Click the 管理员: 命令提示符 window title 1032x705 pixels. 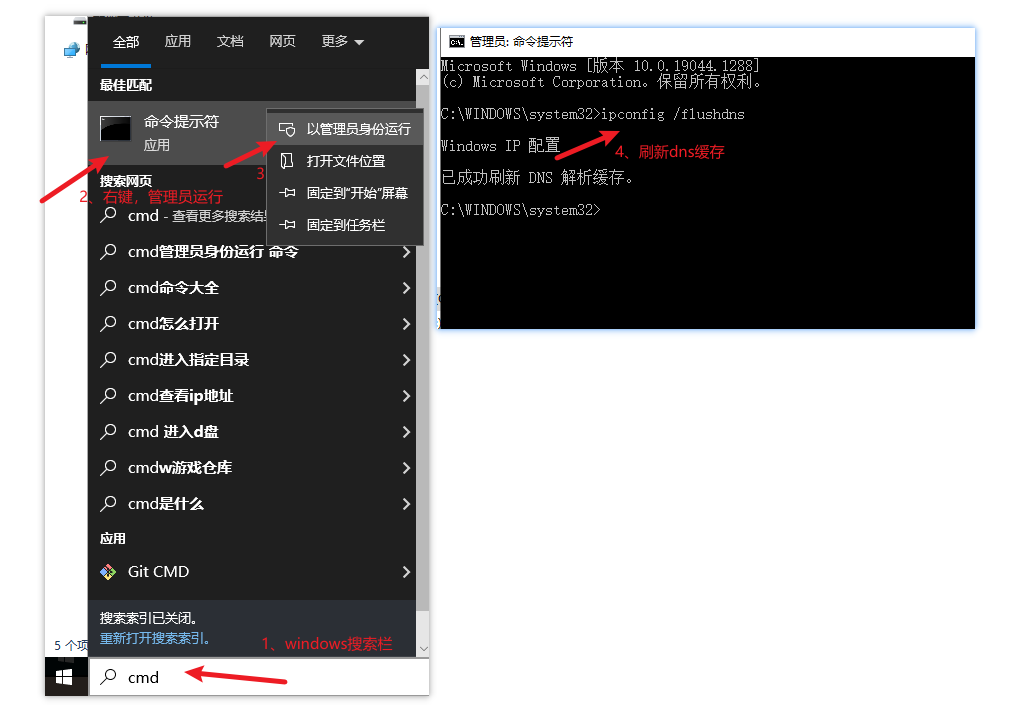tap(521, 42)
